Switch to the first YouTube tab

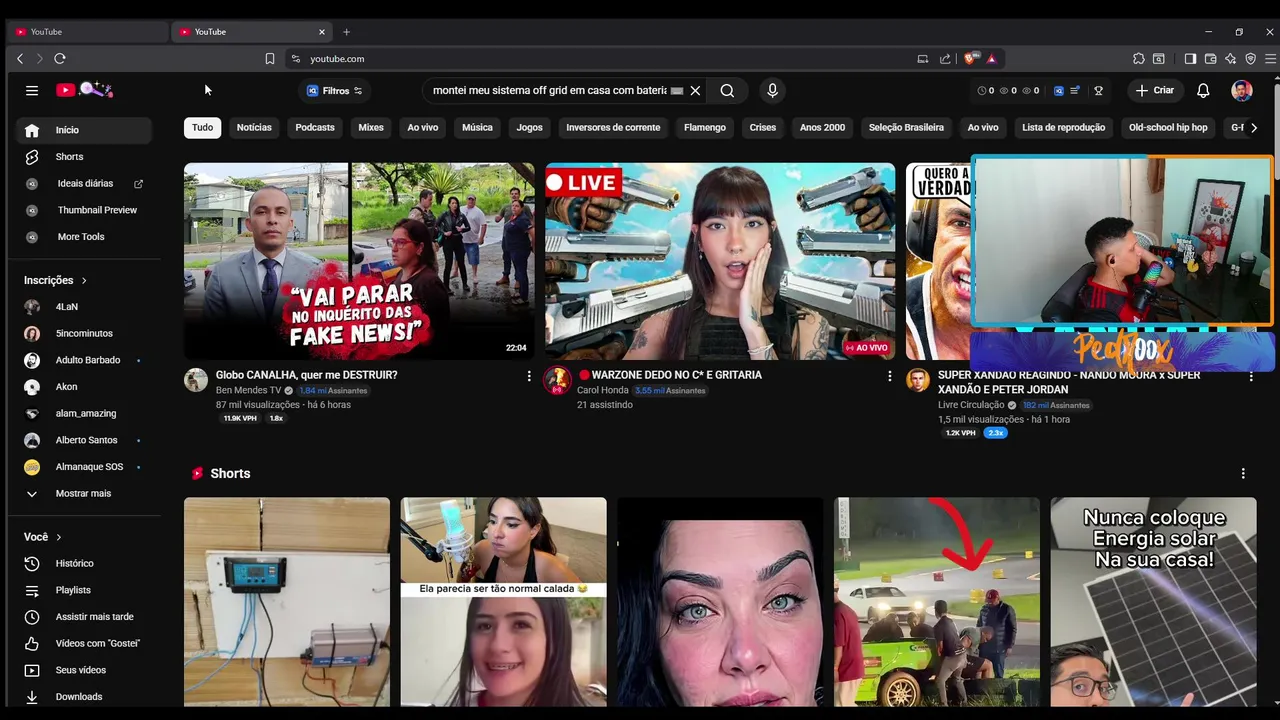click(x=88, y=32)
